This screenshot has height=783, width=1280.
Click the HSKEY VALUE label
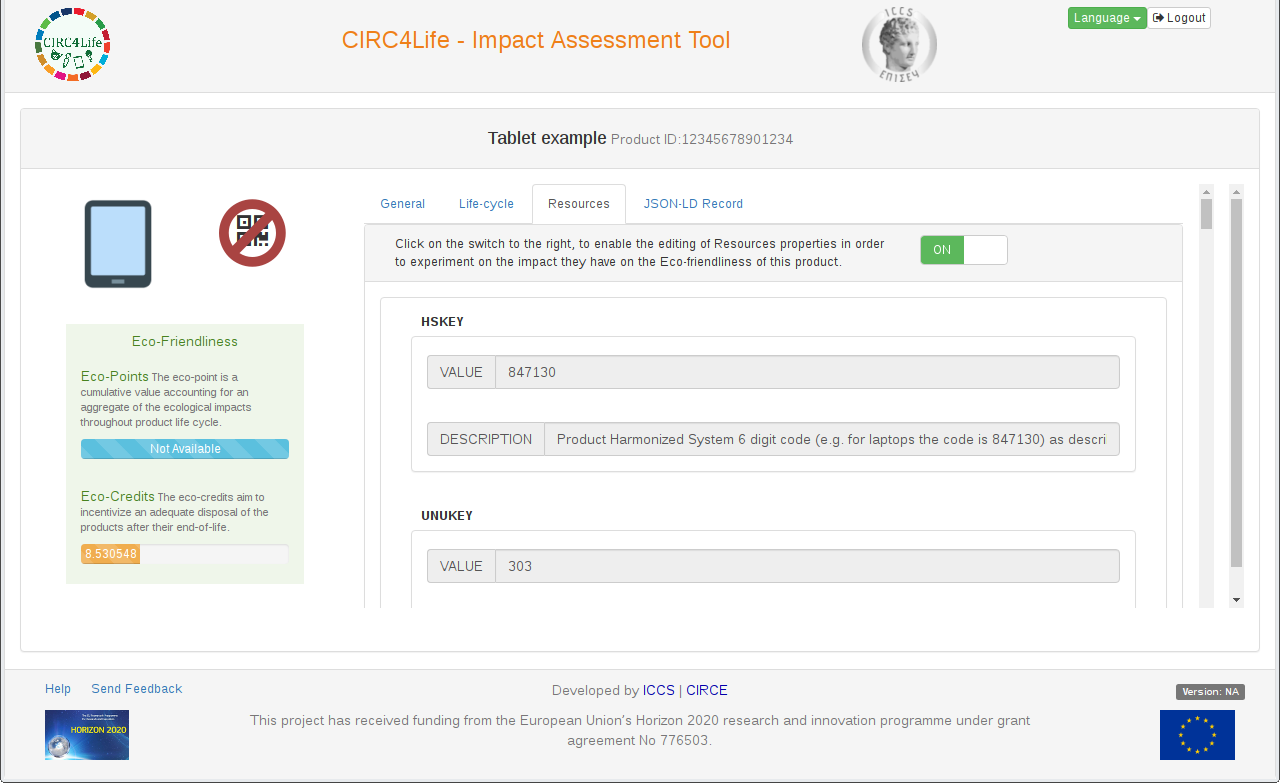pos(461,372)
